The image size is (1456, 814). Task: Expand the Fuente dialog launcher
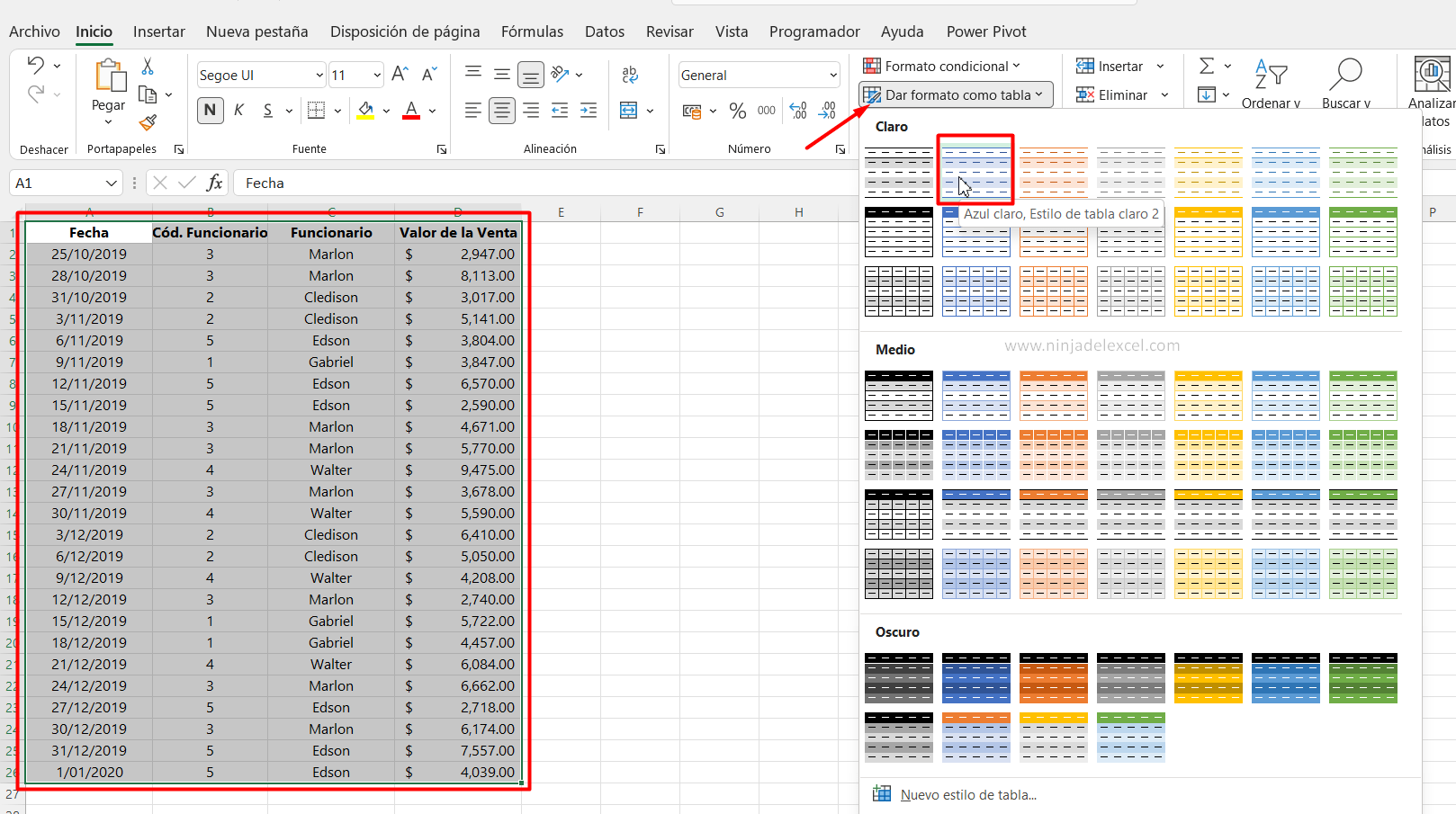point(442,149)
